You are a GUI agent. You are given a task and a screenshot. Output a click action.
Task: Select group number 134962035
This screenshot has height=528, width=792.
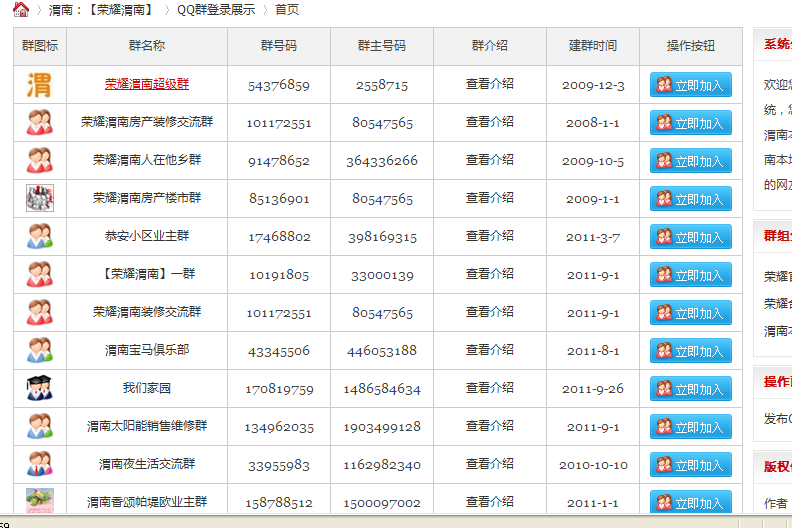[279, 427]
